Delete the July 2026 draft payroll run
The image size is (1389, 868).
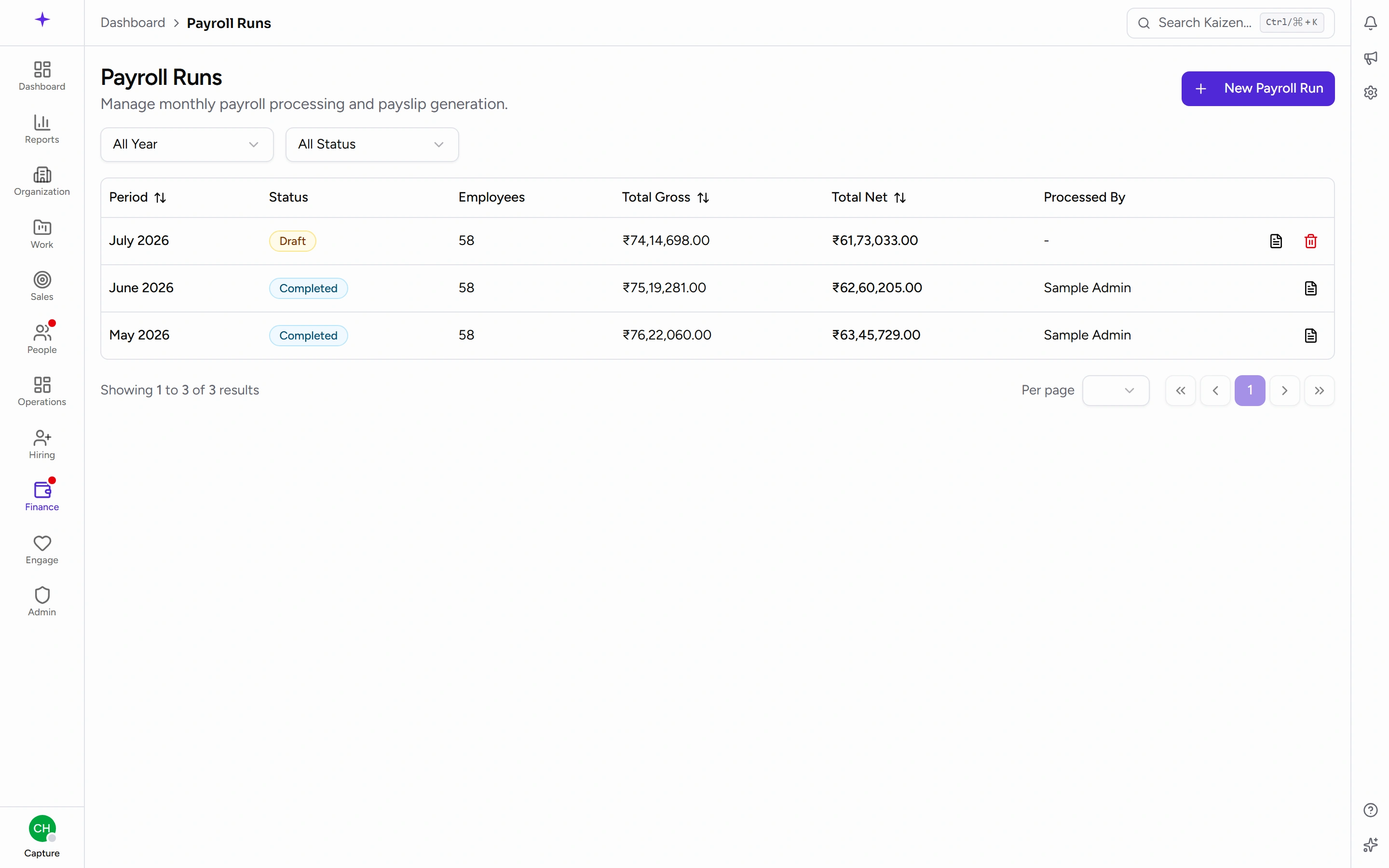1310,241
